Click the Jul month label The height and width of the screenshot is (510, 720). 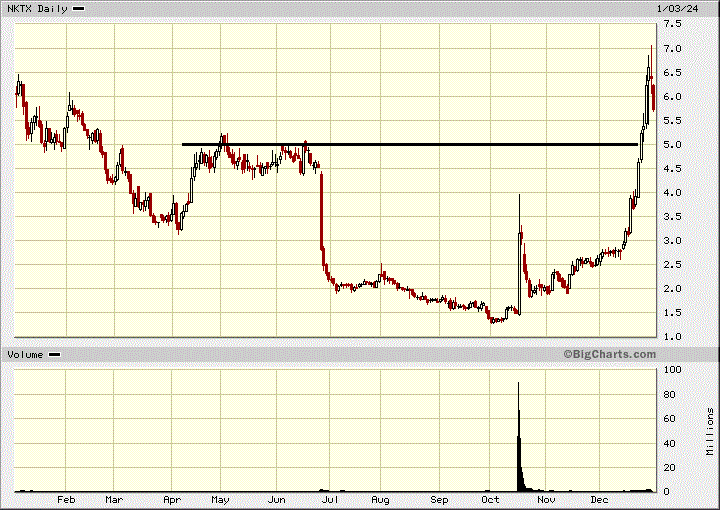[330, 499]
